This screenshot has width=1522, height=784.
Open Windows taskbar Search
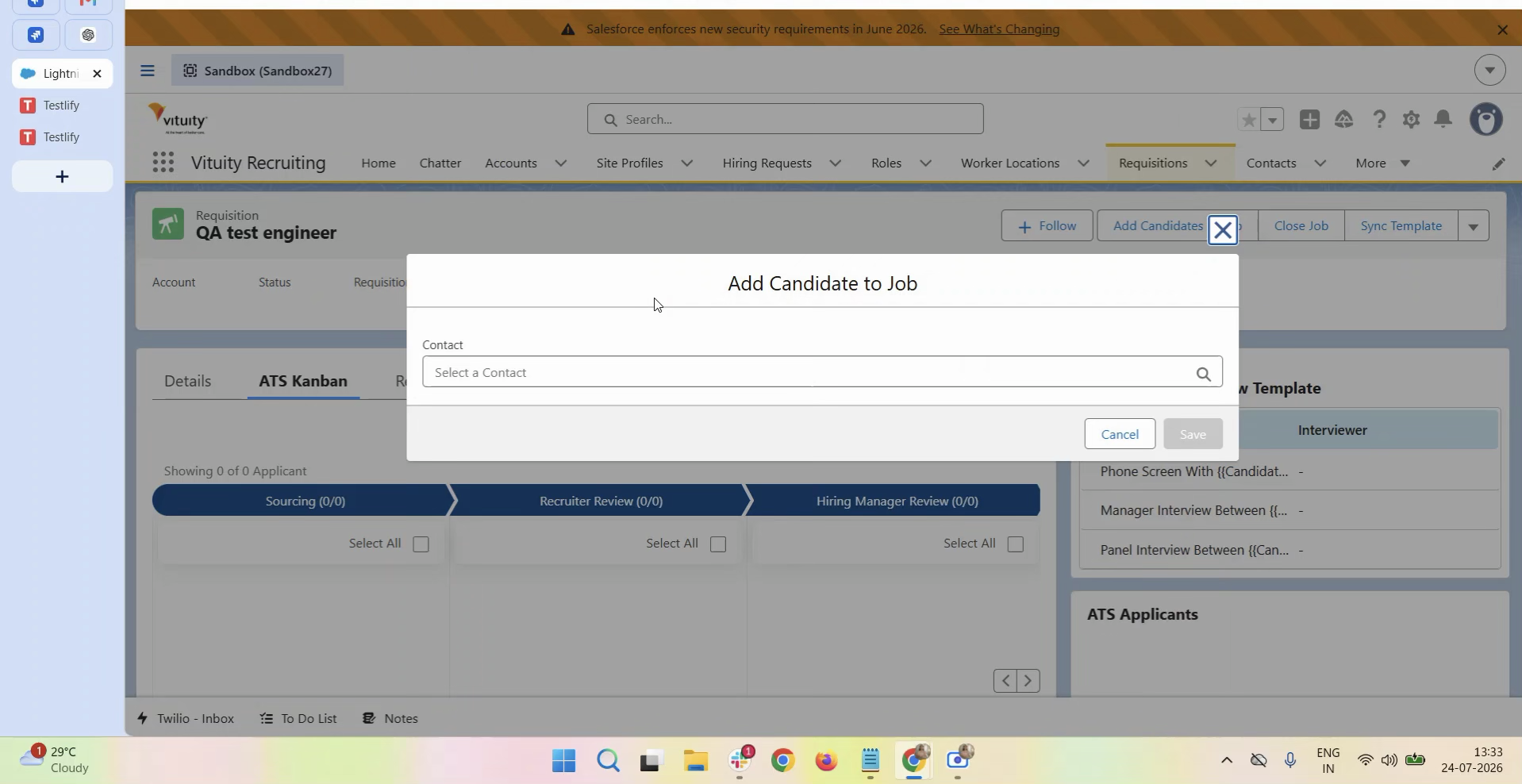[x=608, y=761]
